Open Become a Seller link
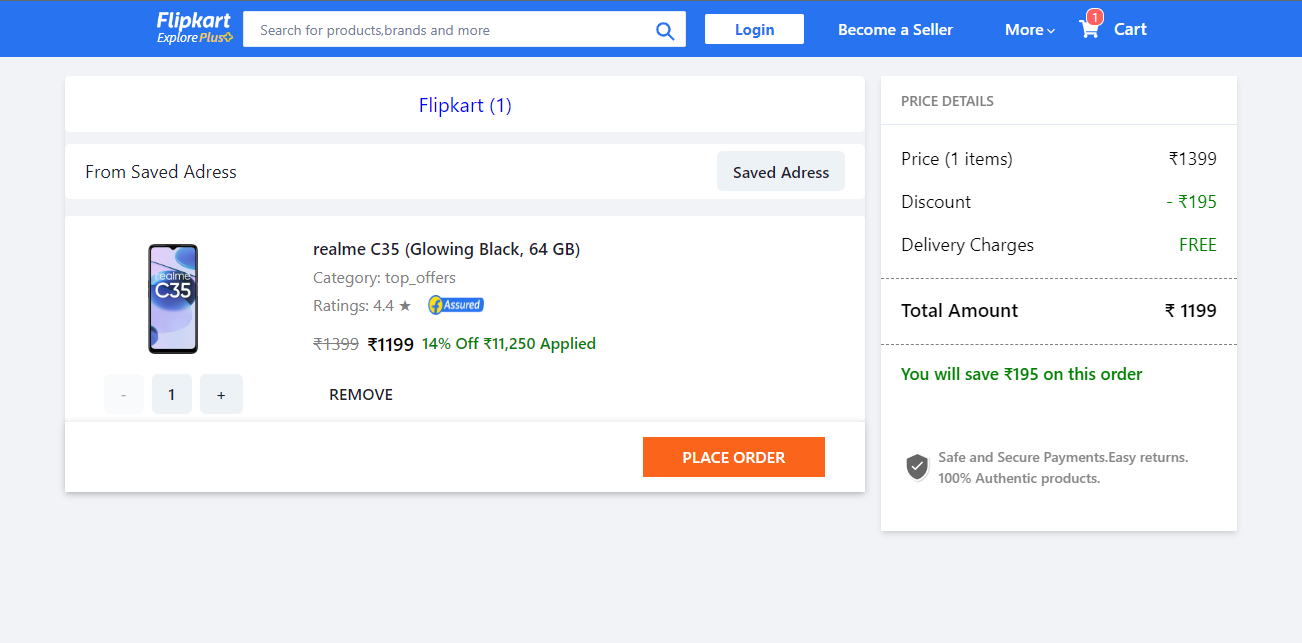1302x643 pixels. coord(895,30)
